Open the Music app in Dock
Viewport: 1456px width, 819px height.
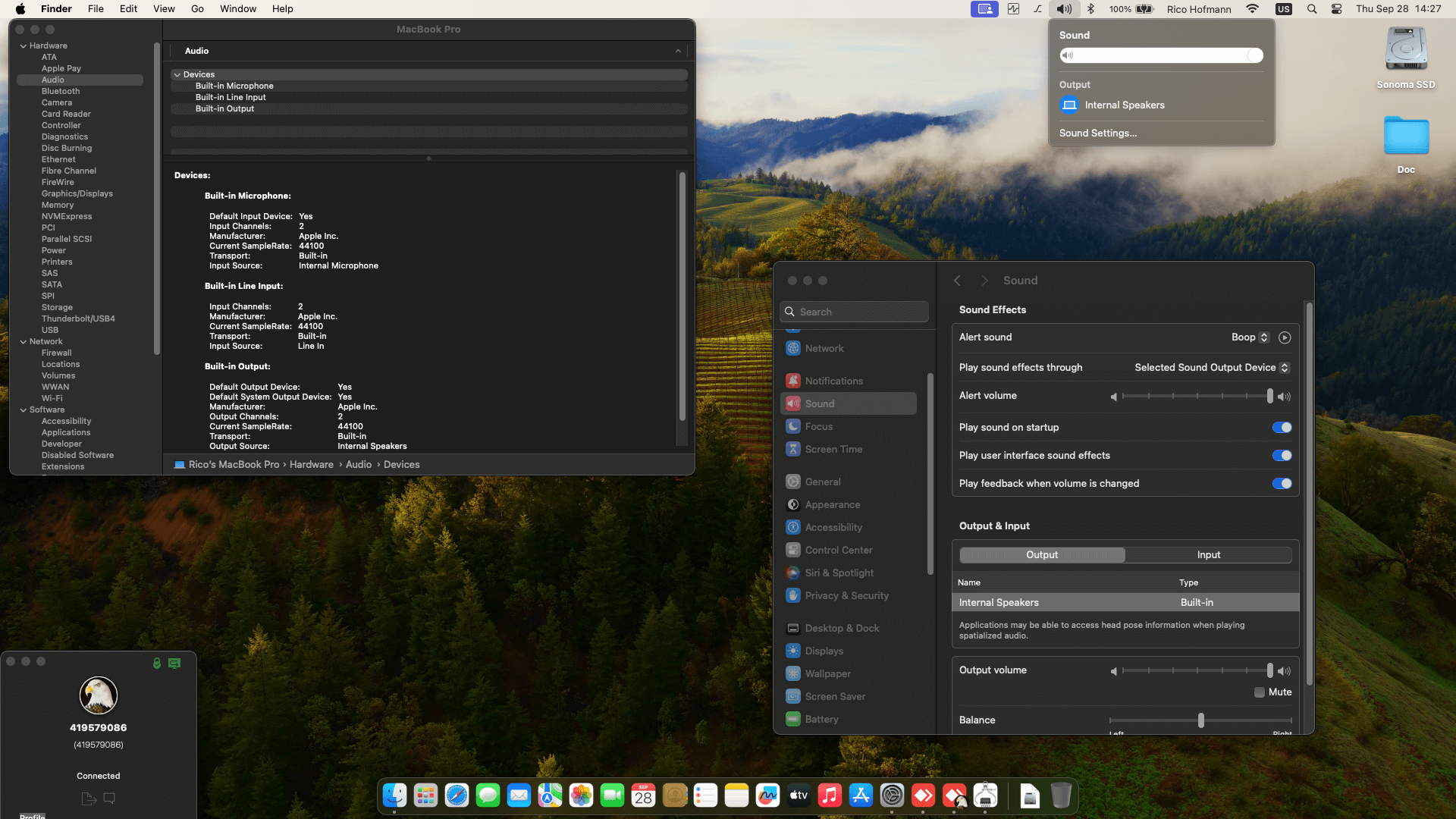830,795
